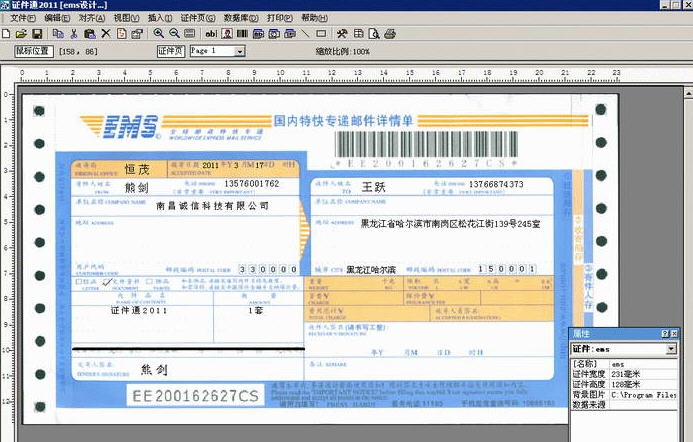Select the recipient postal code 150001
This screenshot has height=442, width=693.
(507, 269)
